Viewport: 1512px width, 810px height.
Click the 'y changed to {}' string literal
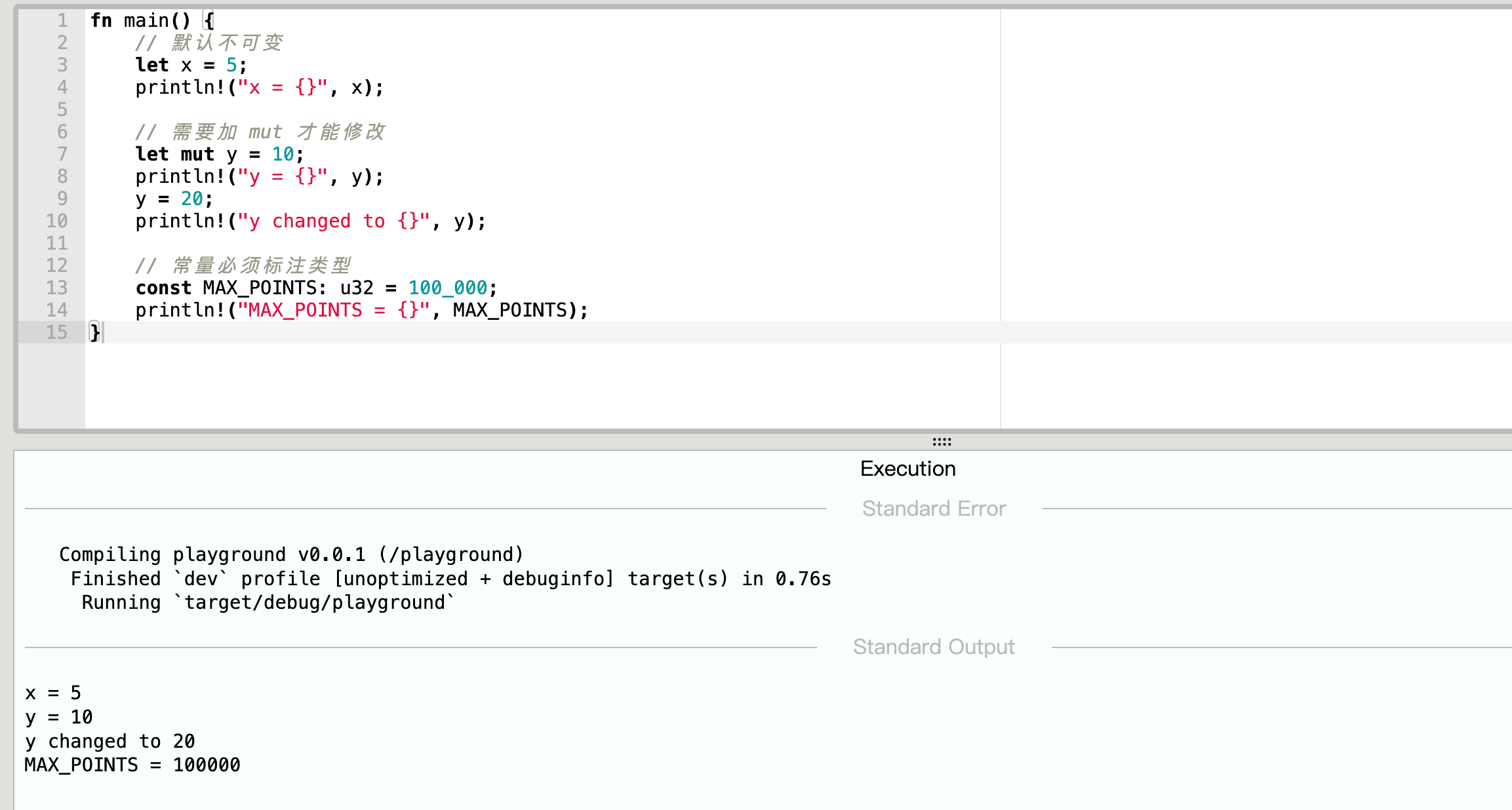pyautogui.click(x=333, y=221)
